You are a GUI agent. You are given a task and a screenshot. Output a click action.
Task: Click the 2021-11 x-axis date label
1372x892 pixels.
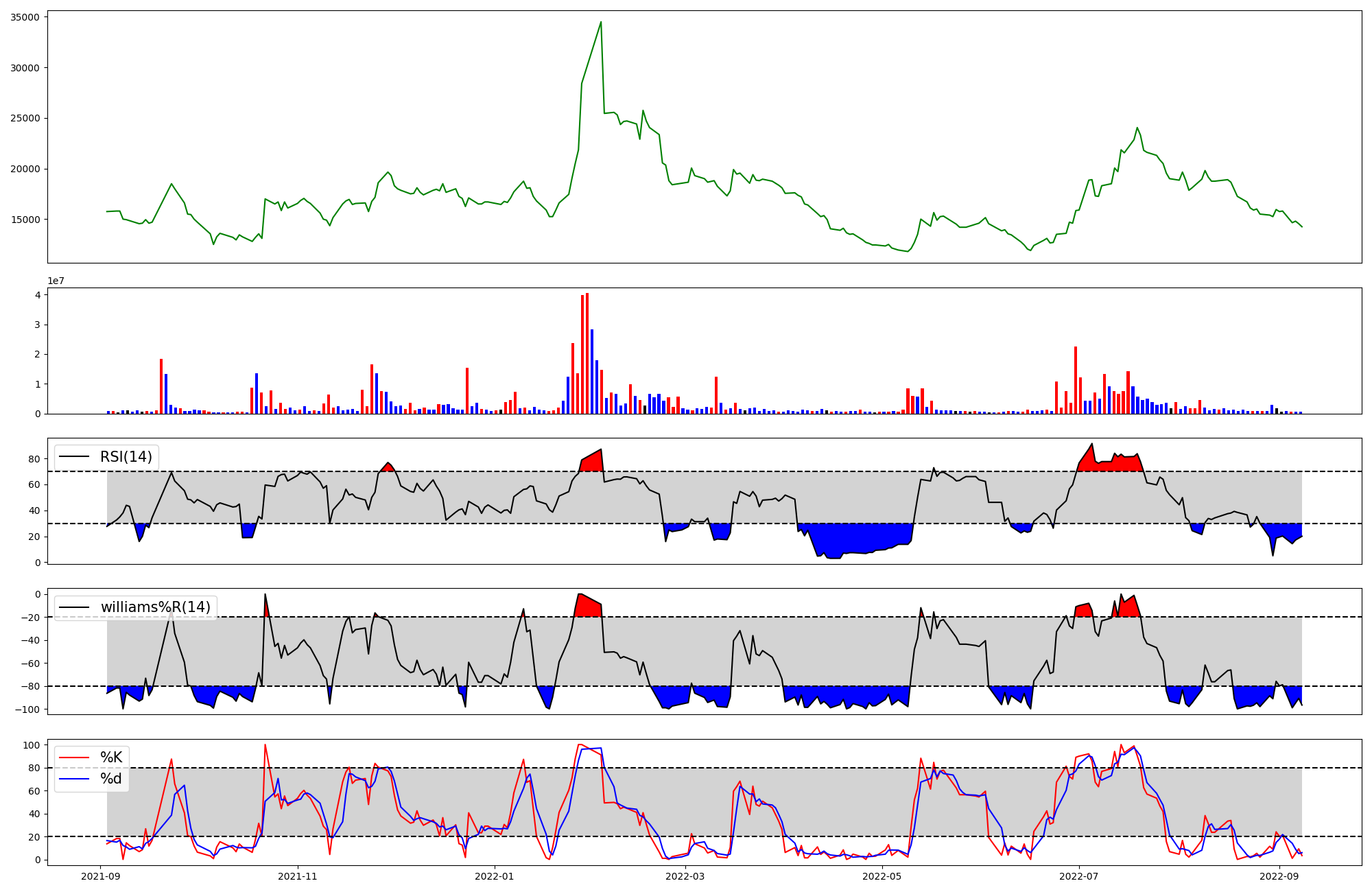coord(298,876)
